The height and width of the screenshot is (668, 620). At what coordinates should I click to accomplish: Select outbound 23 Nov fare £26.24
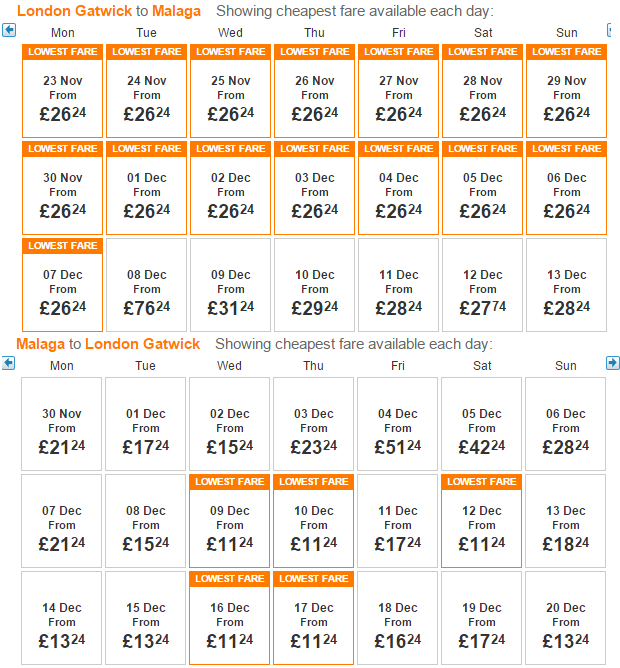pyautogui.click(x=63, y=91)
